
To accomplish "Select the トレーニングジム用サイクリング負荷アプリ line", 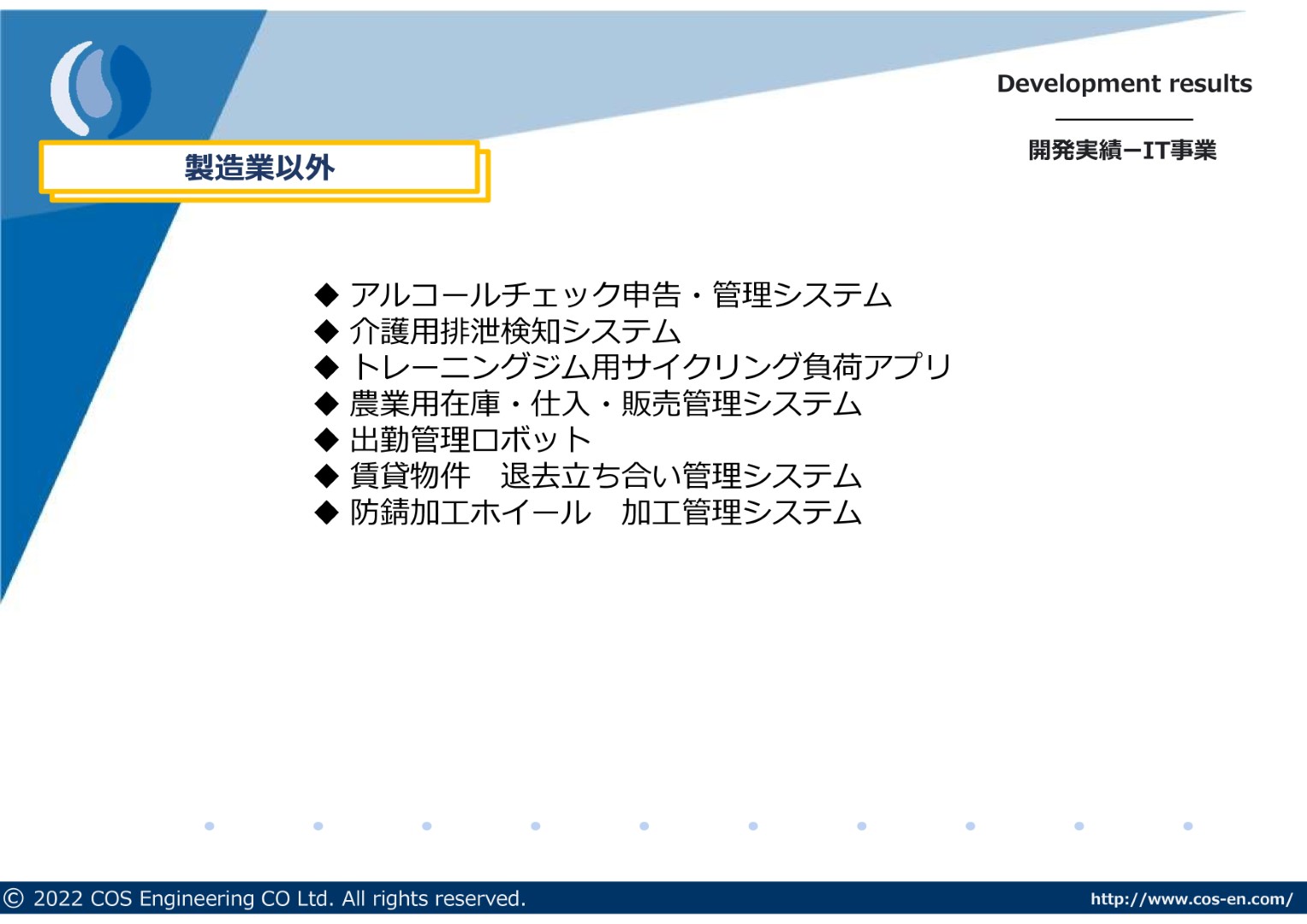I will [633, 367].
